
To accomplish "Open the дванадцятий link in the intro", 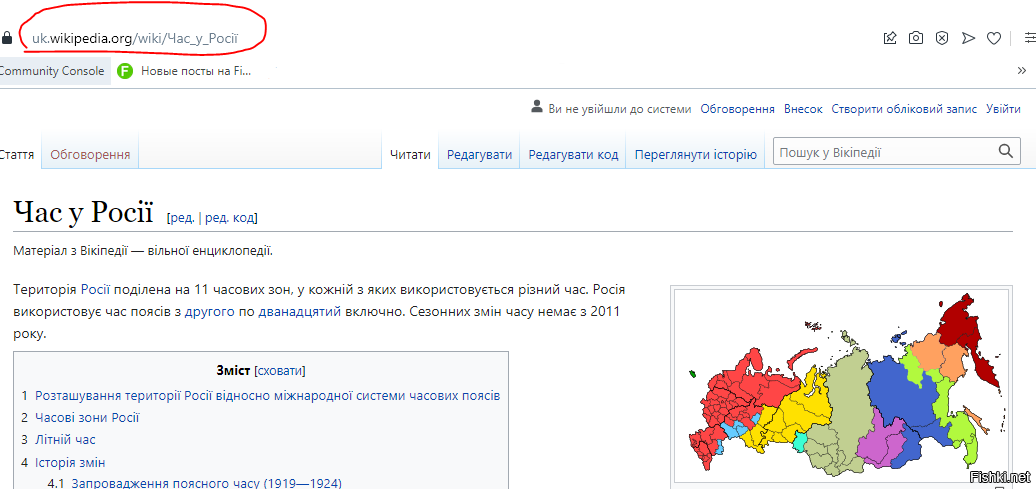I will pyautogui.click(x=299, y=312).
